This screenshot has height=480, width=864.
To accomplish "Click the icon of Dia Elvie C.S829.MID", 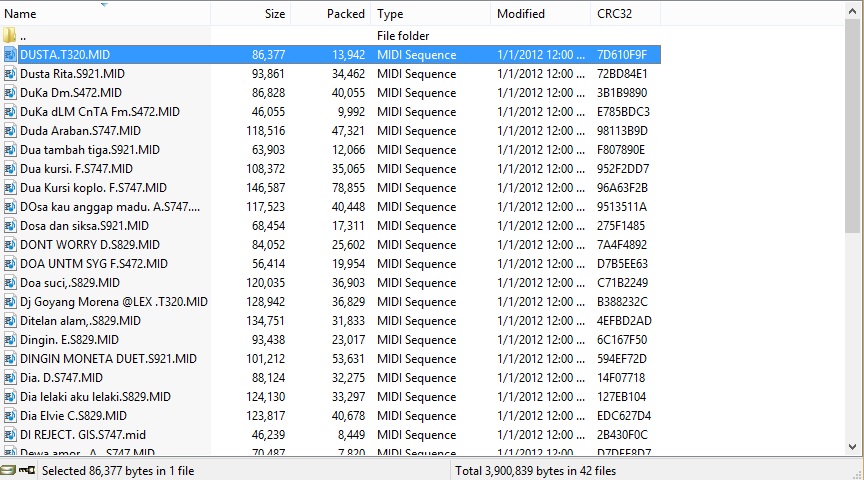I will point(10,416).
